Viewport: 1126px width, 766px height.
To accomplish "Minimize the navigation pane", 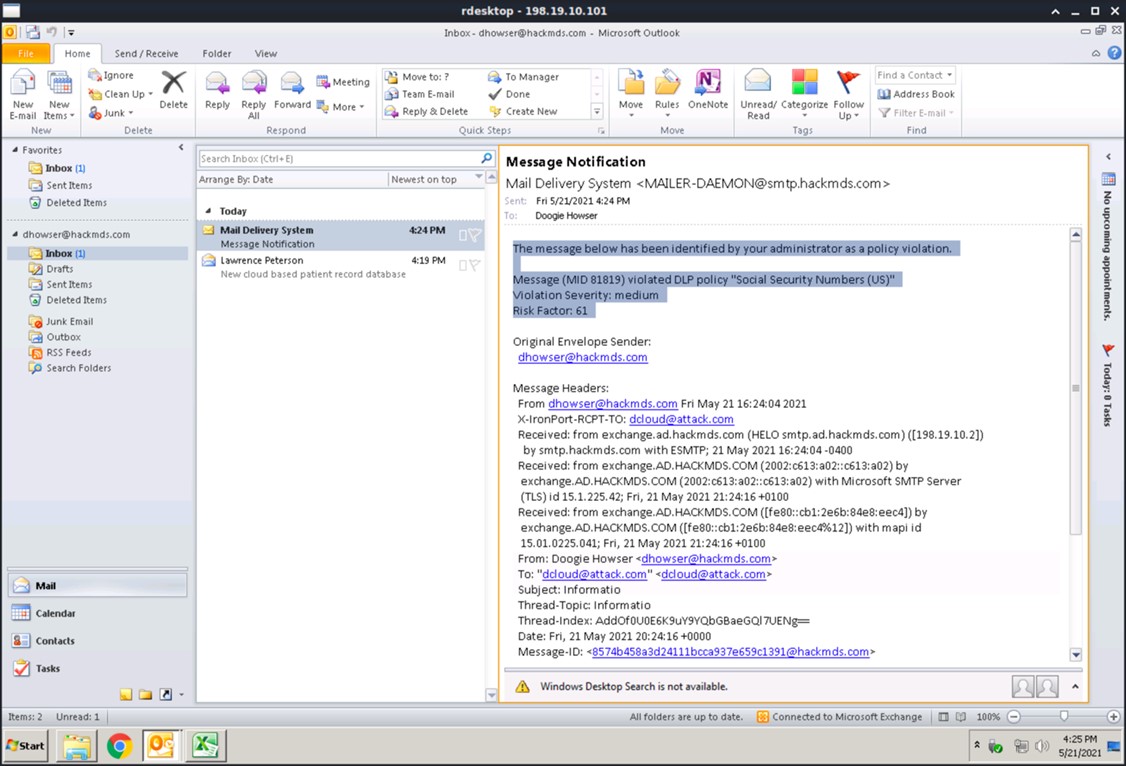I will pos(181,148).
